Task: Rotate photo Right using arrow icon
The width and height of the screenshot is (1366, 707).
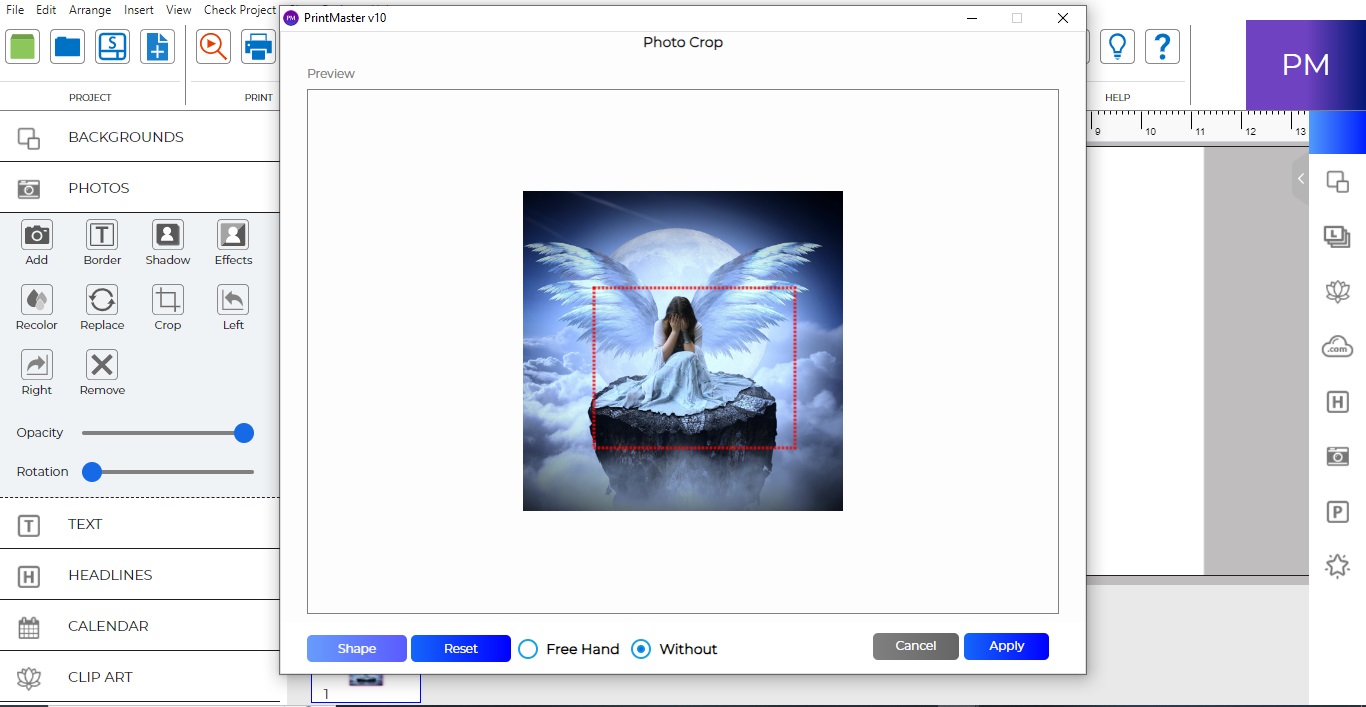Action: pos(37,365)
